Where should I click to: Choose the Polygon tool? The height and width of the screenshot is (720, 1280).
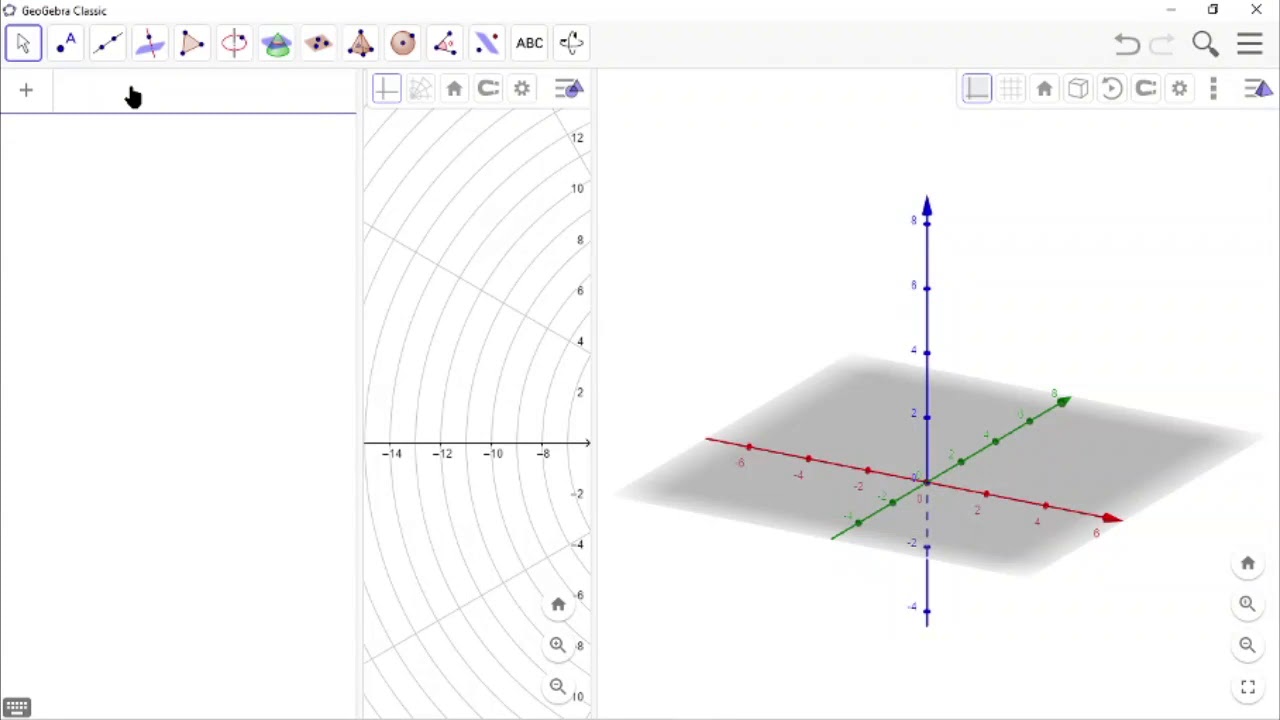[191, 43]
